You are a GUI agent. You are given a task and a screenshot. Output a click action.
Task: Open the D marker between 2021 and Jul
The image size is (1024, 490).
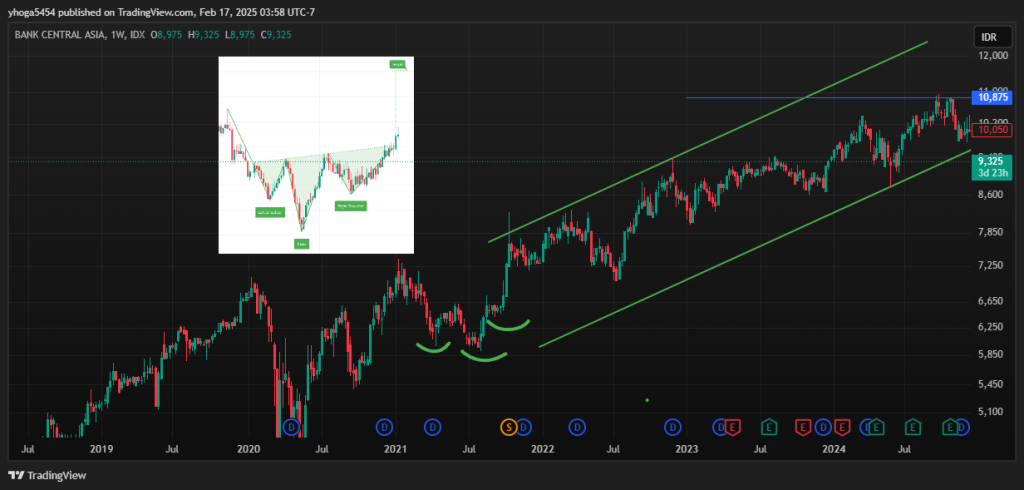pyautogui.click(x=433, y=427)
